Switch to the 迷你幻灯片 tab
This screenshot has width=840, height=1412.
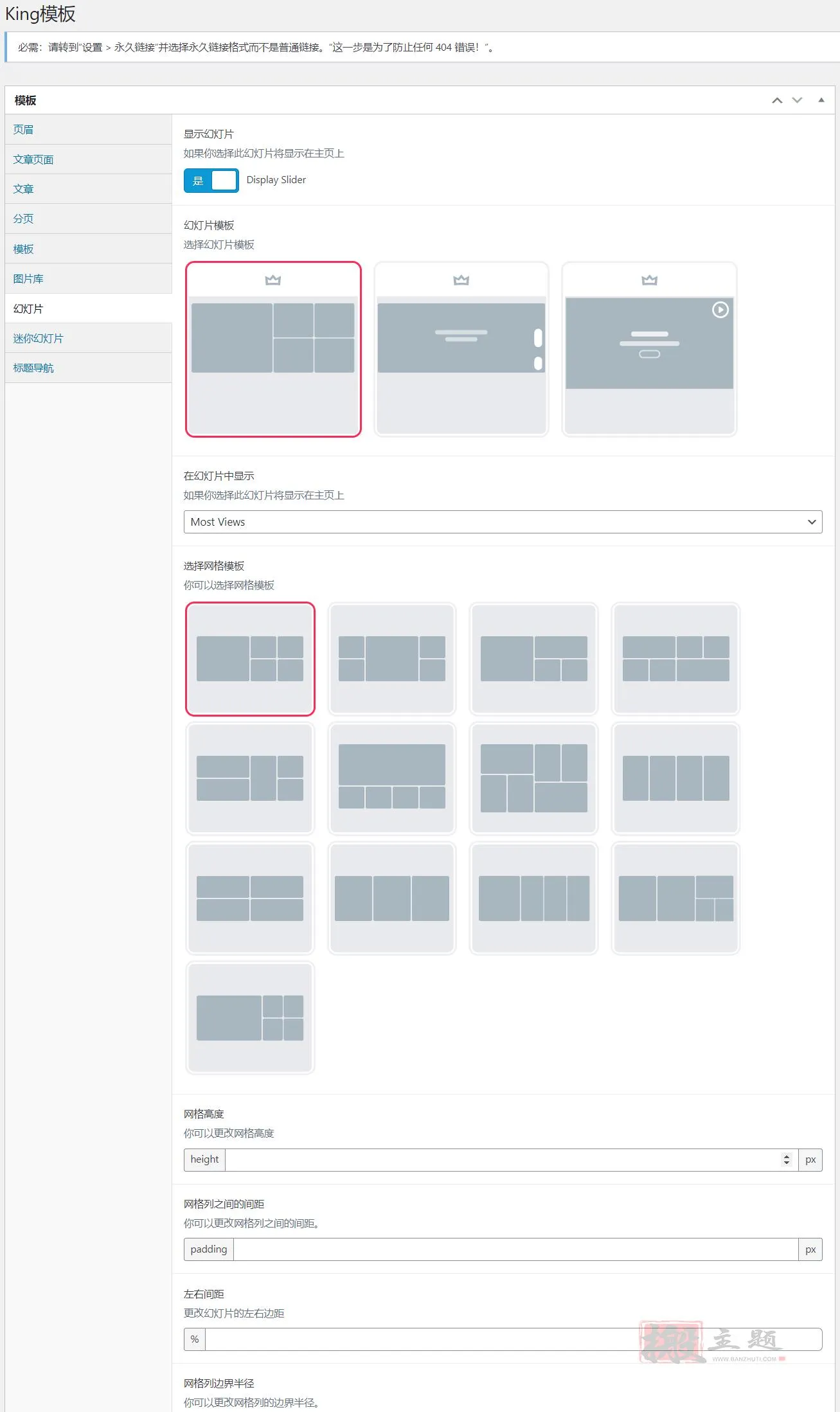pyautogui.click(x=39, y=339)
